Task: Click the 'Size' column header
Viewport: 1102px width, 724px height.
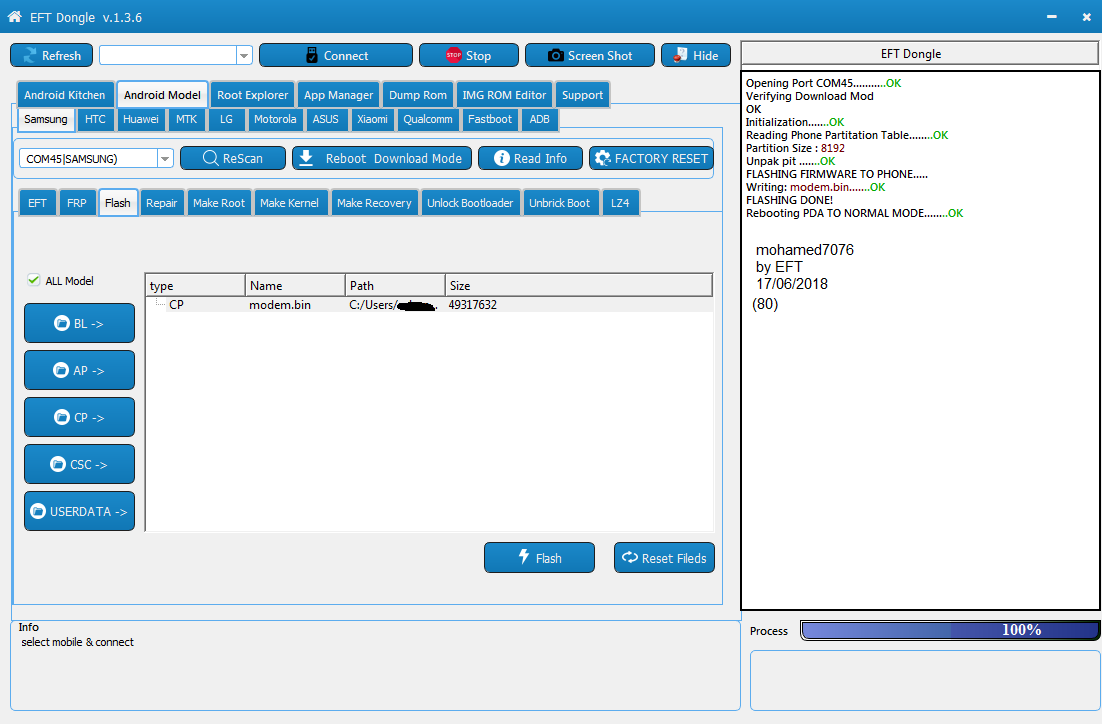Action: coord(578,285)
